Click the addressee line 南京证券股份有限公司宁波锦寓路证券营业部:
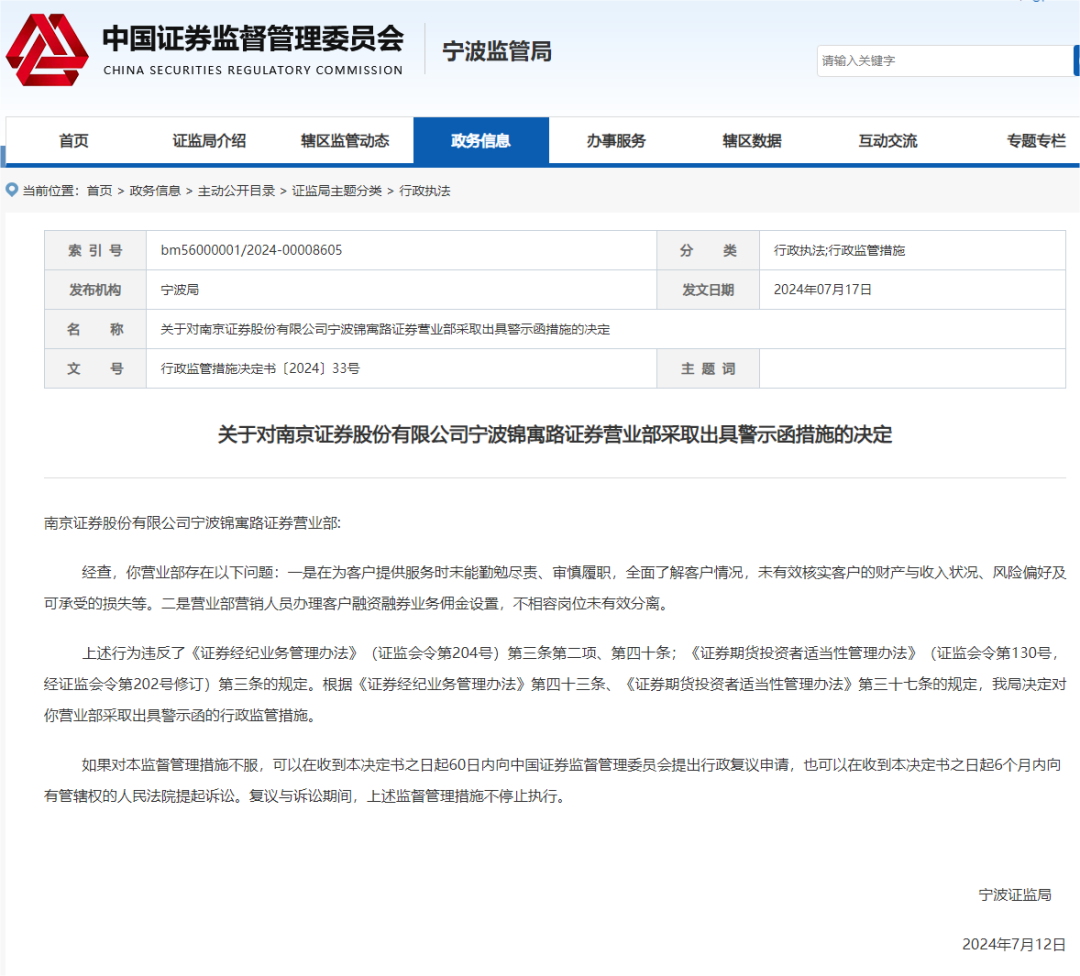Viewport: 1080px width, 976px height. pyautogui.click(x=192, y=523)
